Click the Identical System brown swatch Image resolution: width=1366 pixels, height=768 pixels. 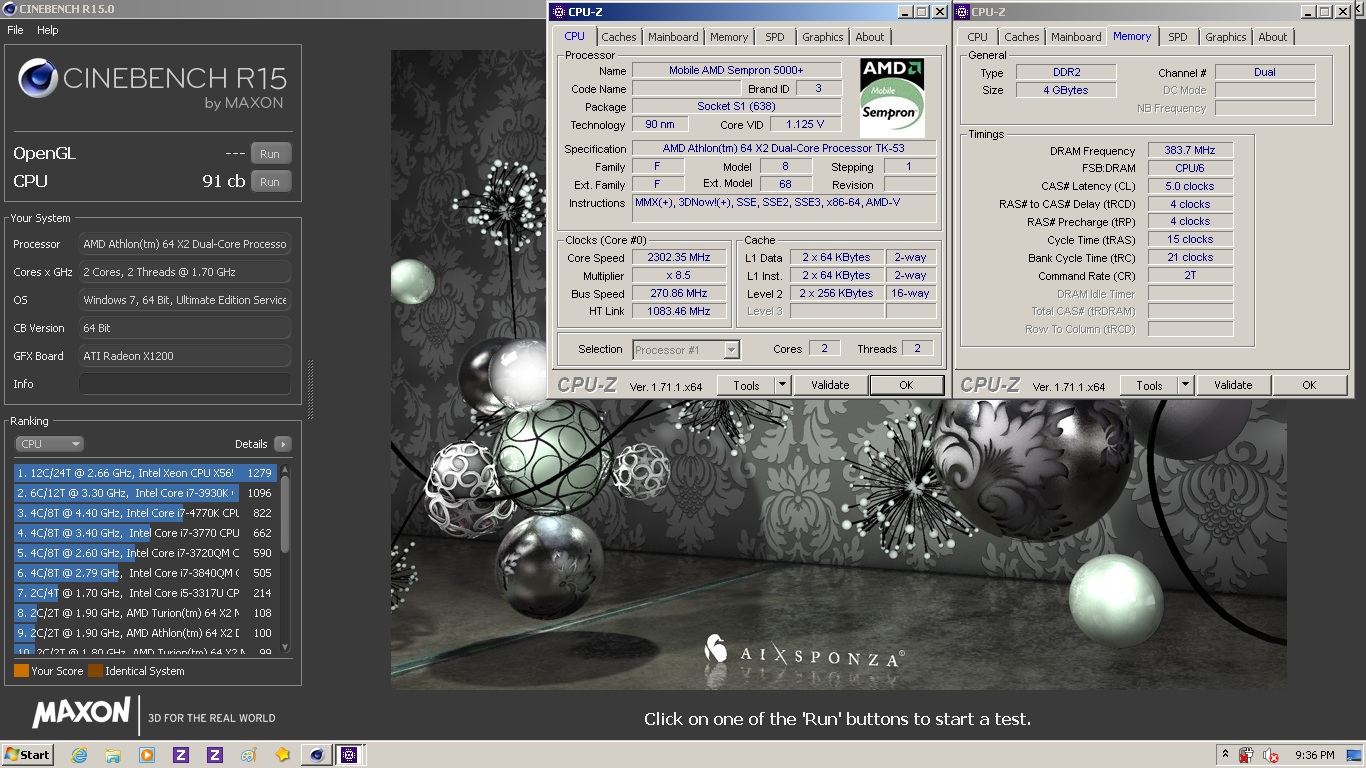coord(95,671)
